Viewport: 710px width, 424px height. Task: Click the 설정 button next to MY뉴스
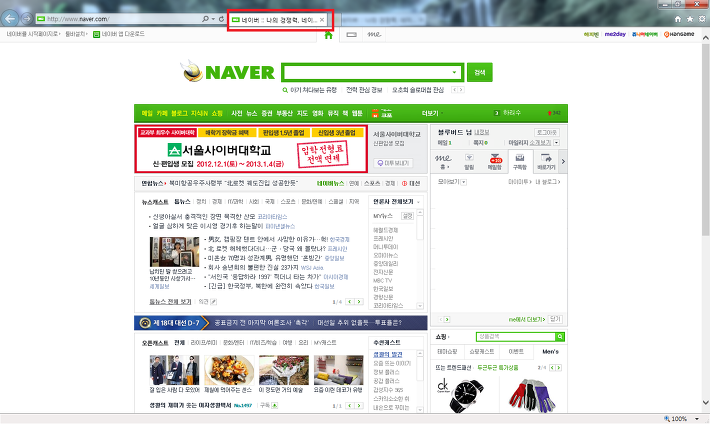click(x=408, y=216)
